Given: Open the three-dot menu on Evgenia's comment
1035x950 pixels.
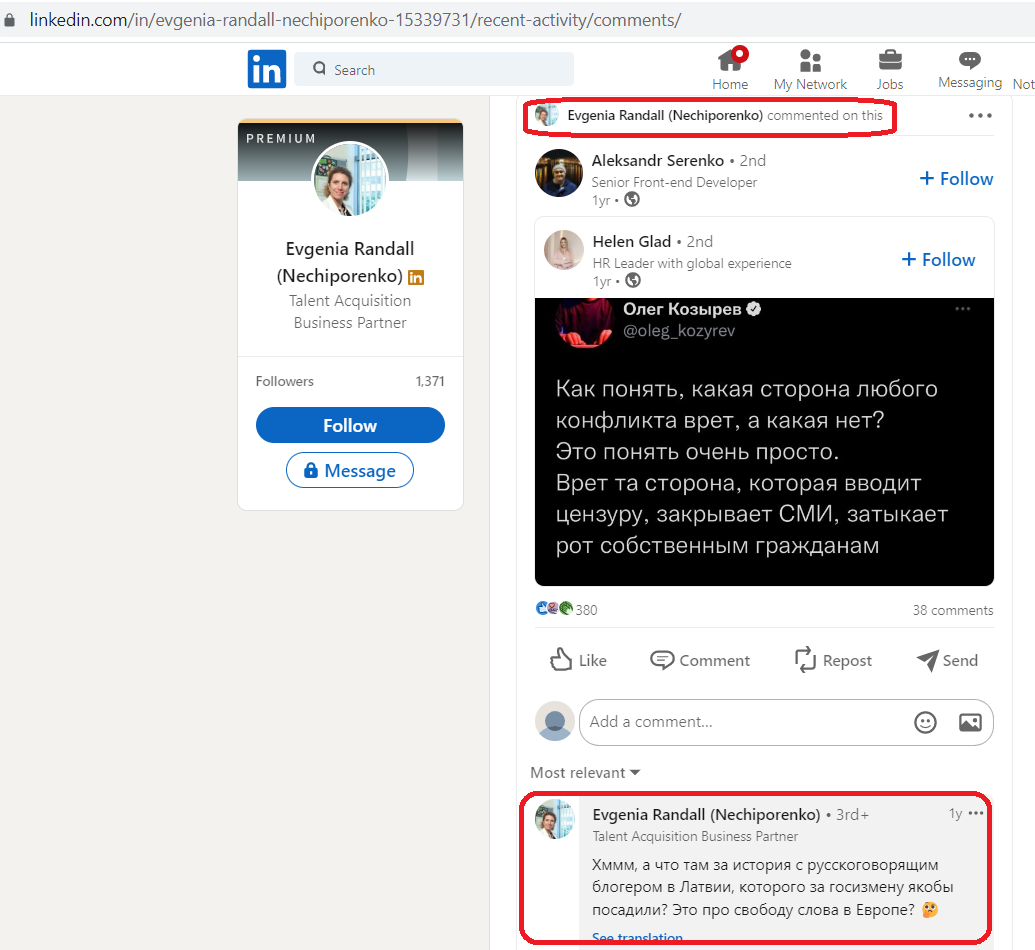Looking at the screenshot, I should click(976, 813).
